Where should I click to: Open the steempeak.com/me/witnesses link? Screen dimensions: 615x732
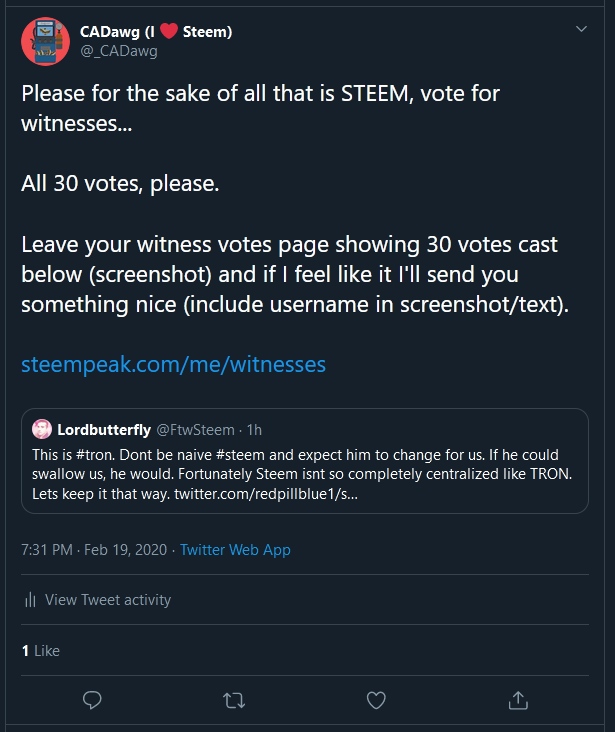173,365
